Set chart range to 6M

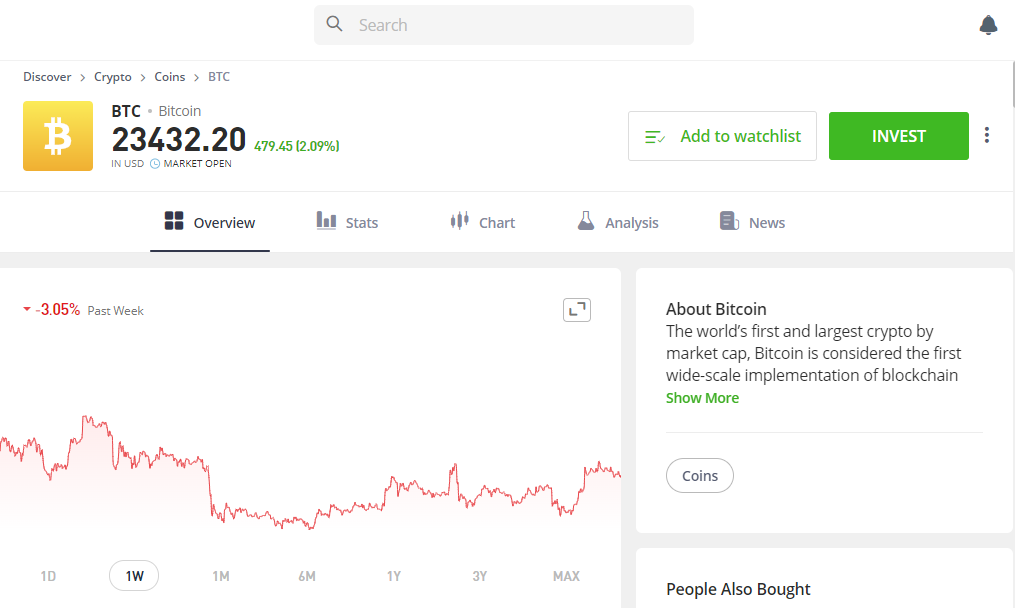307,576
